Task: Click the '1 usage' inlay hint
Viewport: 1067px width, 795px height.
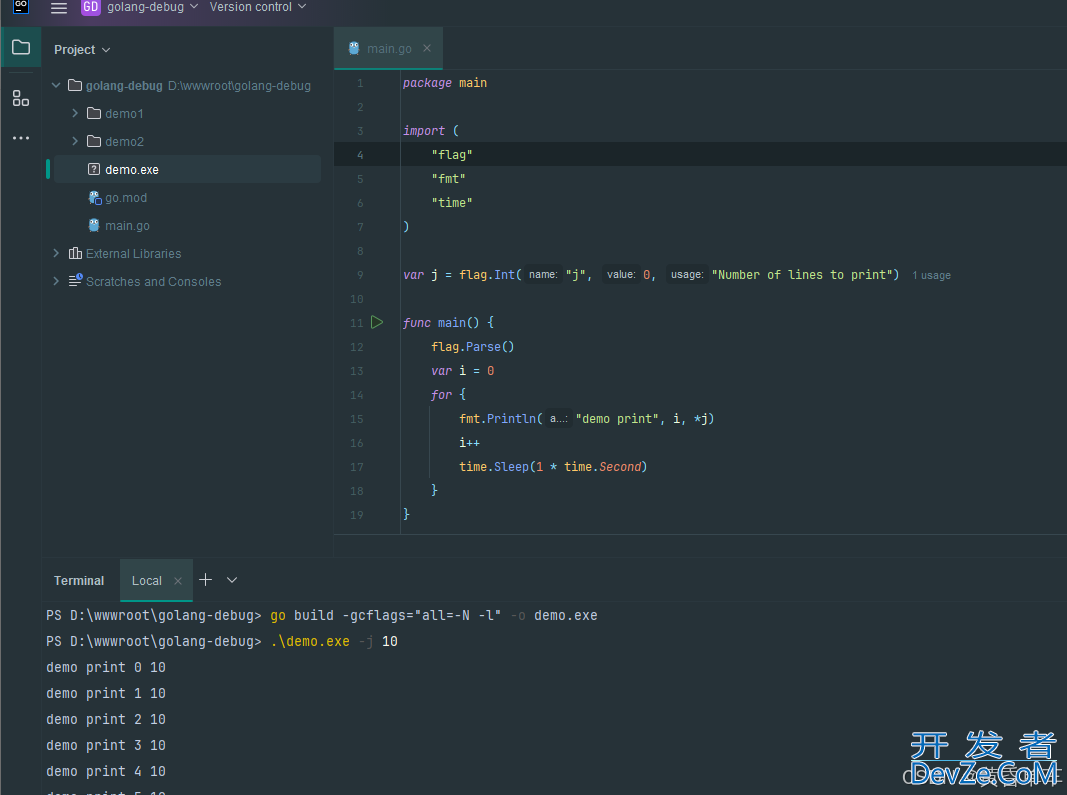Action: (x=932, y=275)
